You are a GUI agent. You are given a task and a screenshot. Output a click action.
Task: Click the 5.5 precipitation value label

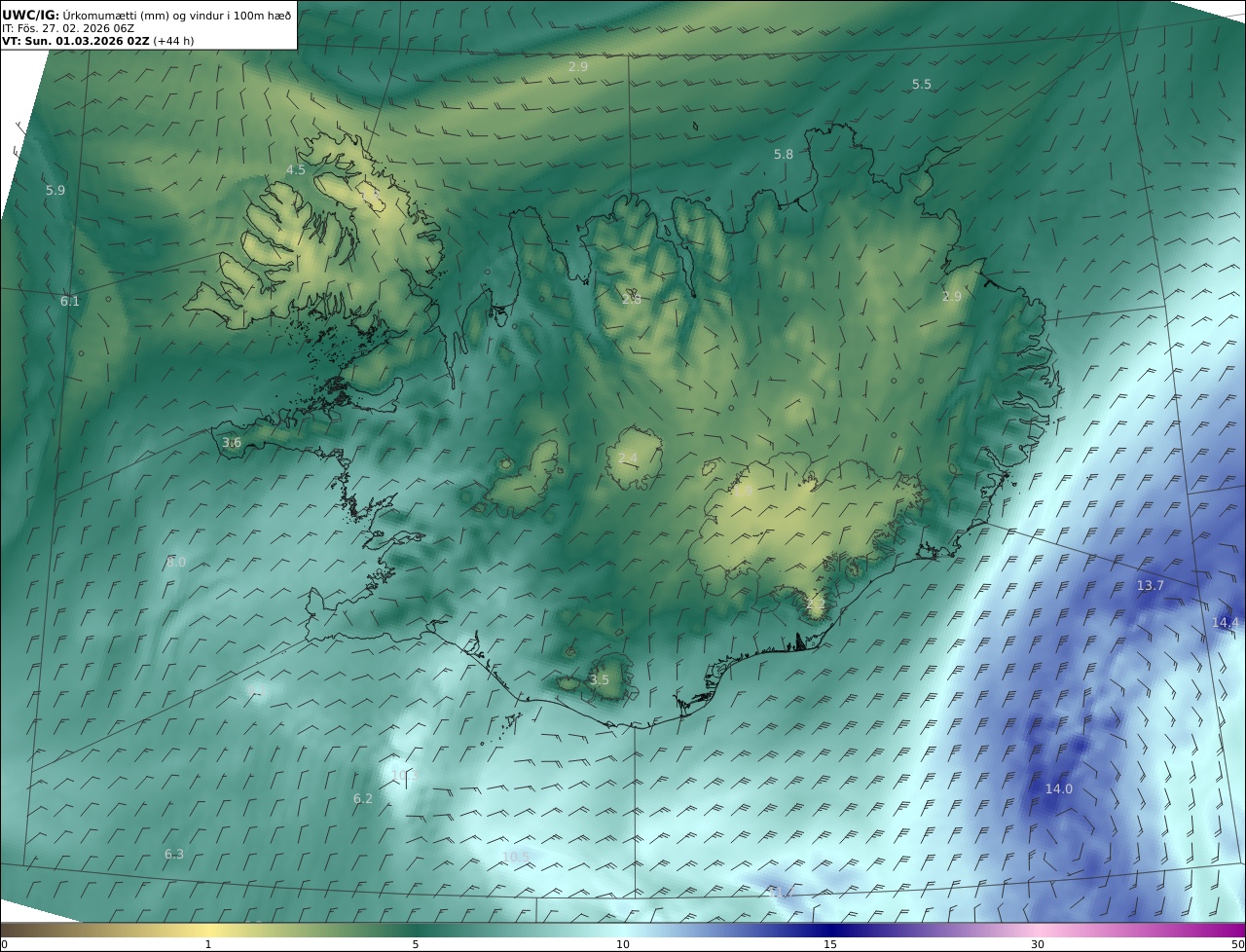click(x=921, y=85)
